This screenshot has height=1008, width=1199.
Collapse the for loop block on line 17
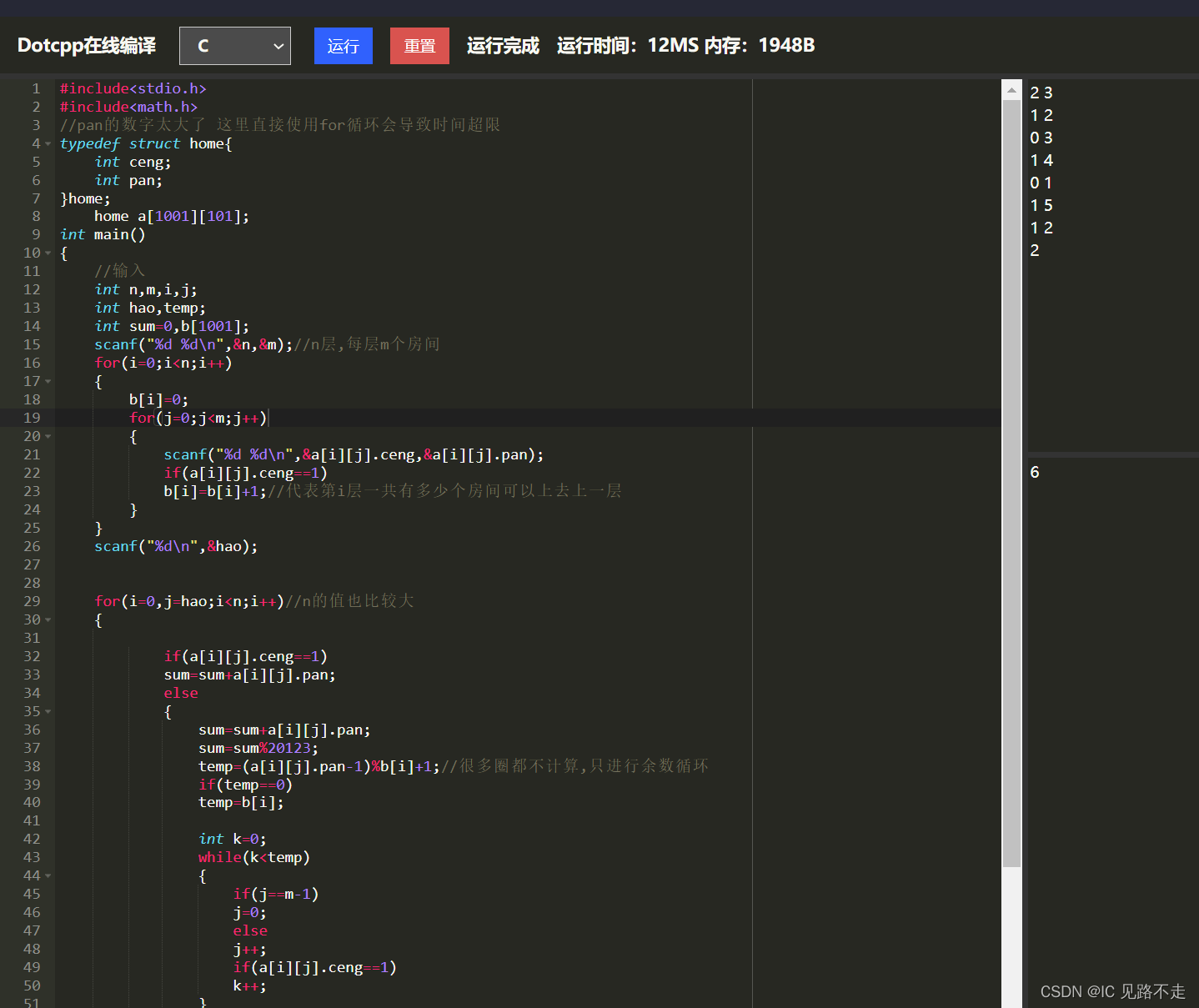(x=48, y=380)
